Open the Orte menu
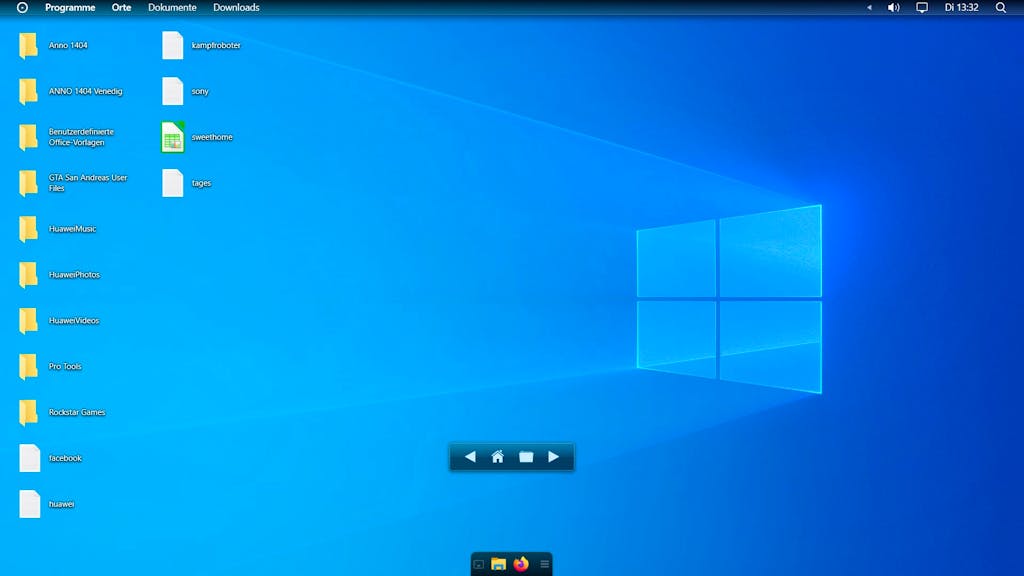This screenshot has width=1024, height=576. tap(121, 8)
